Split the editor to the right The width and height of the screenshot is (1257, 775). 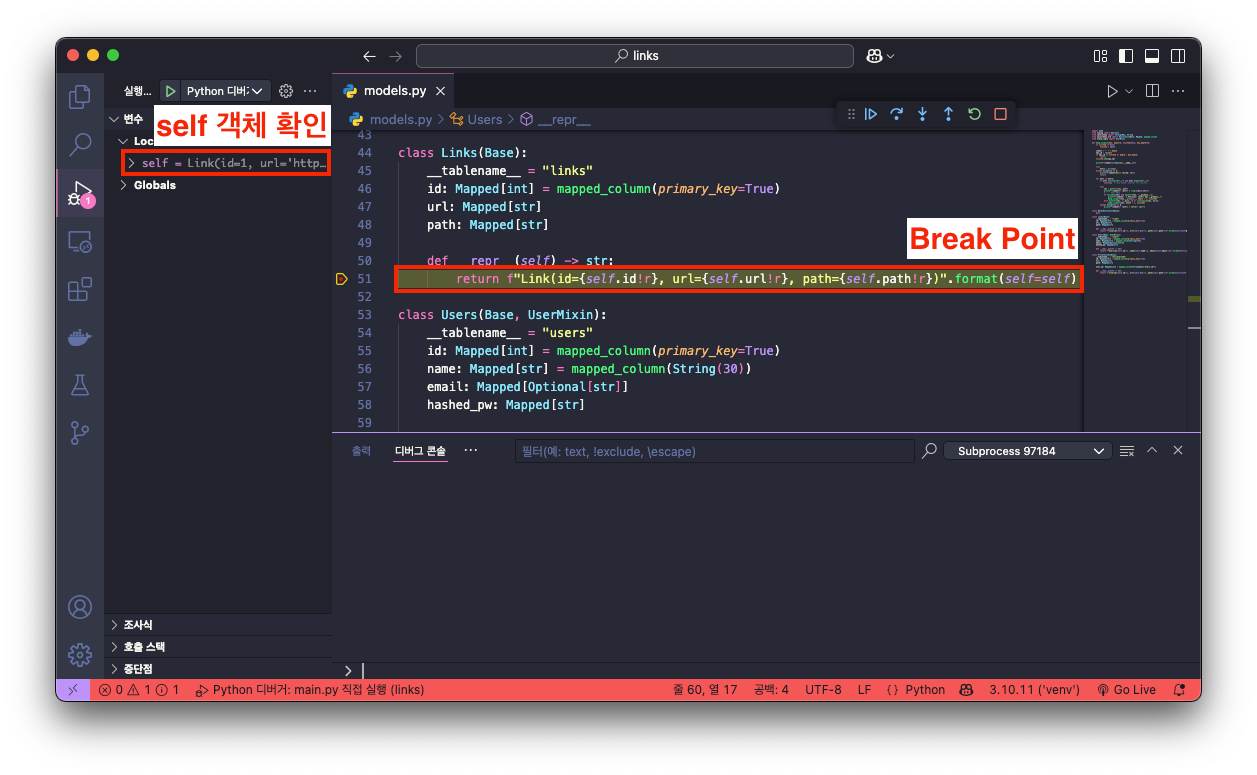coord(1152,91)
